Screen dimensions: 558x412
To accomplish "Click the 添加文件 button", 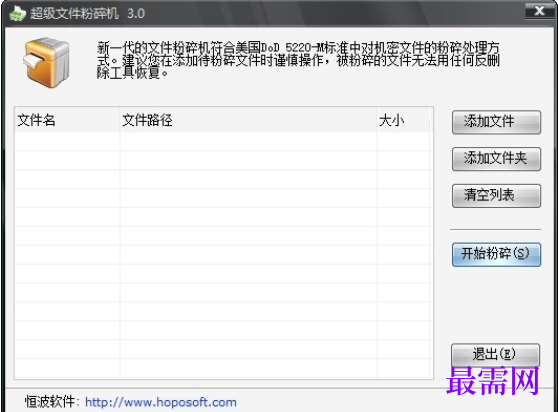I will 496,122.
